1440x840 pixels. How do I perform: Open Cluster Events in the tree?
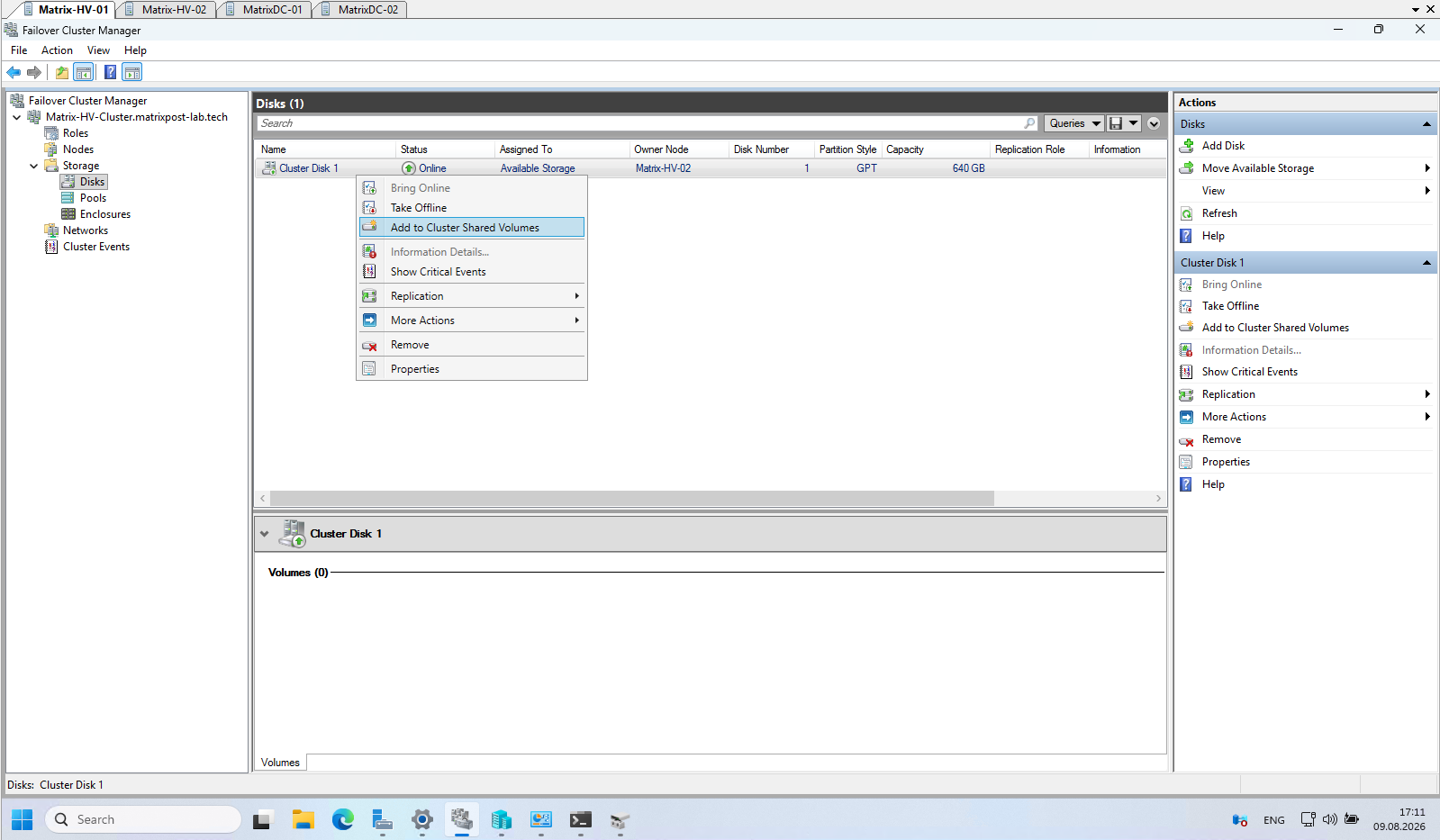[x=96, y=247]
